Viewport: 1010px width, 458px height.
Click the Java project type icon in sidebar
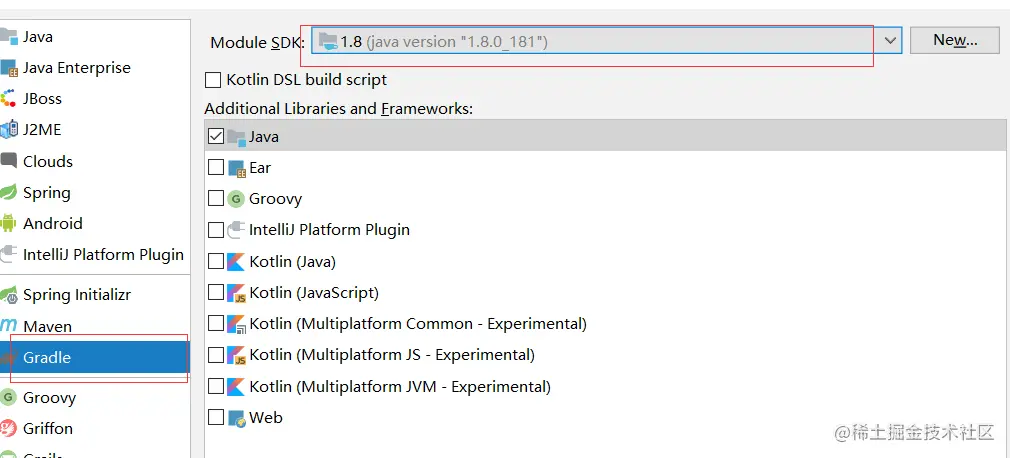tap(8, 36)
